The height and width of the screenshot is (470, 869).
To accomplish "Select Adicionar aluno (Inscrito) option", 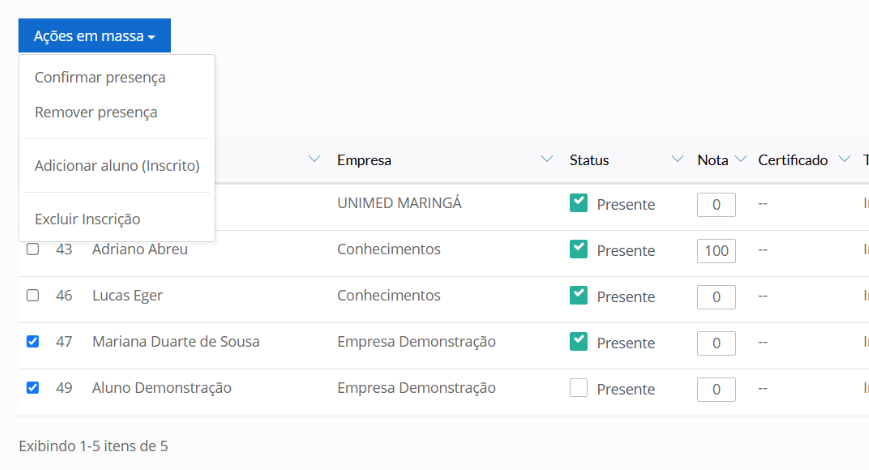I will click(x=117, y=166).
